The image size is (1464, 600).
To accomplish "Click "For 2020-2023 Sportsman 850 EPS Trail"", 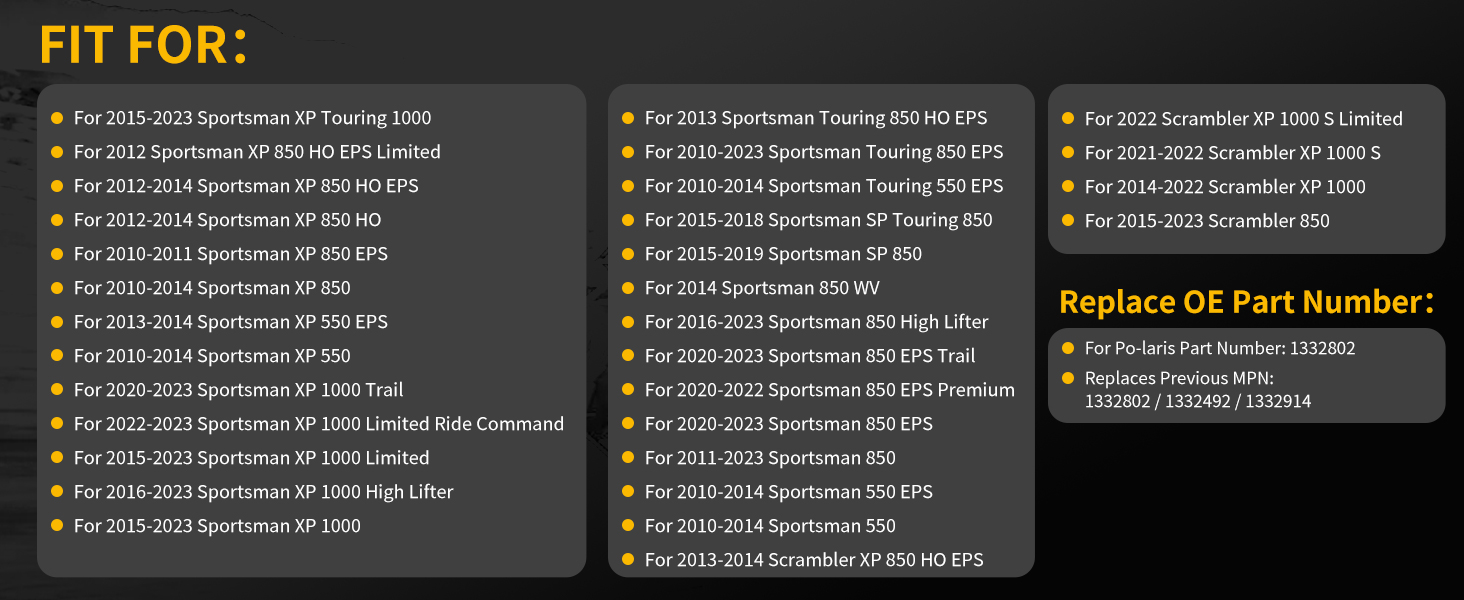I will (x=810, y=356).
